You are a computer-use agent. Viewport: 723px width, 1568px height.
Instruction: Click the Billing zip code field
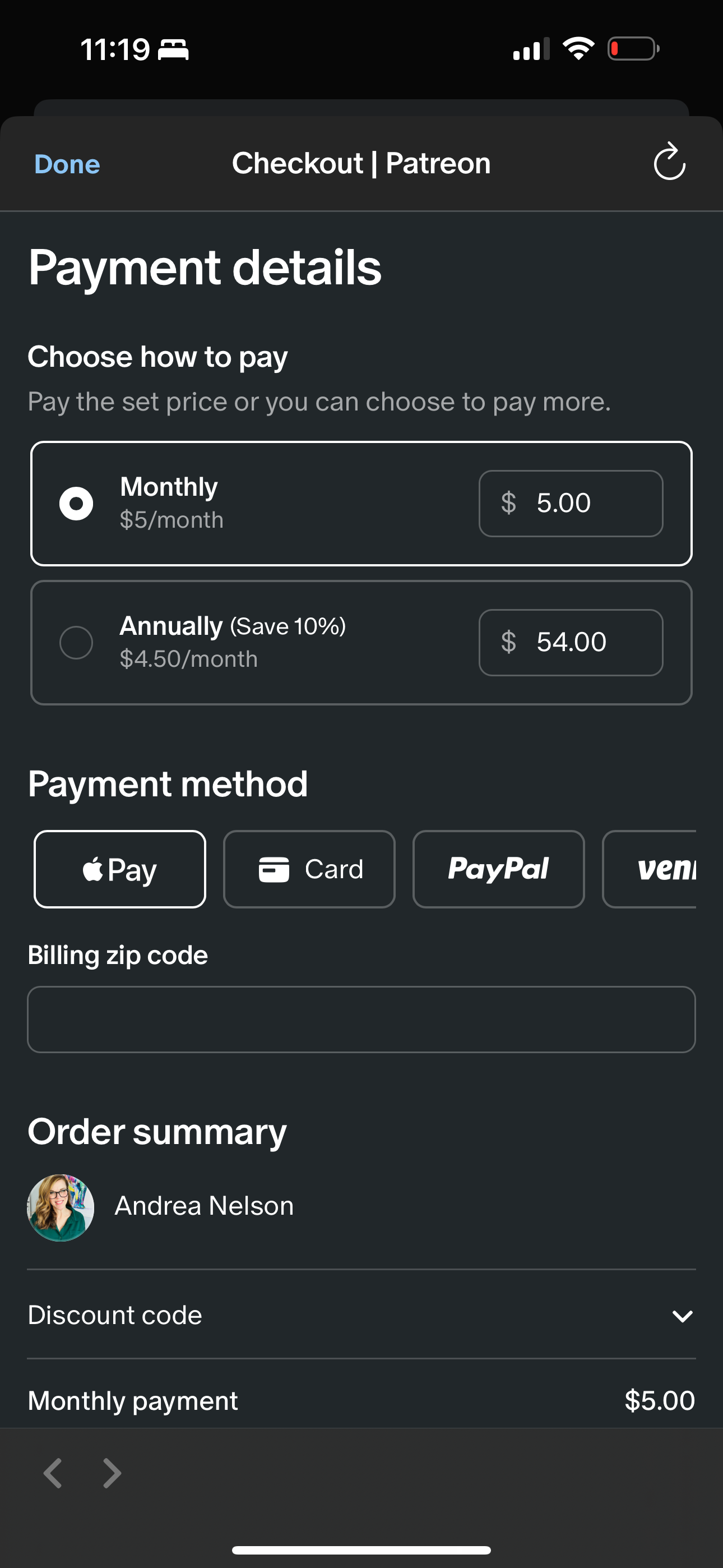361,1020
